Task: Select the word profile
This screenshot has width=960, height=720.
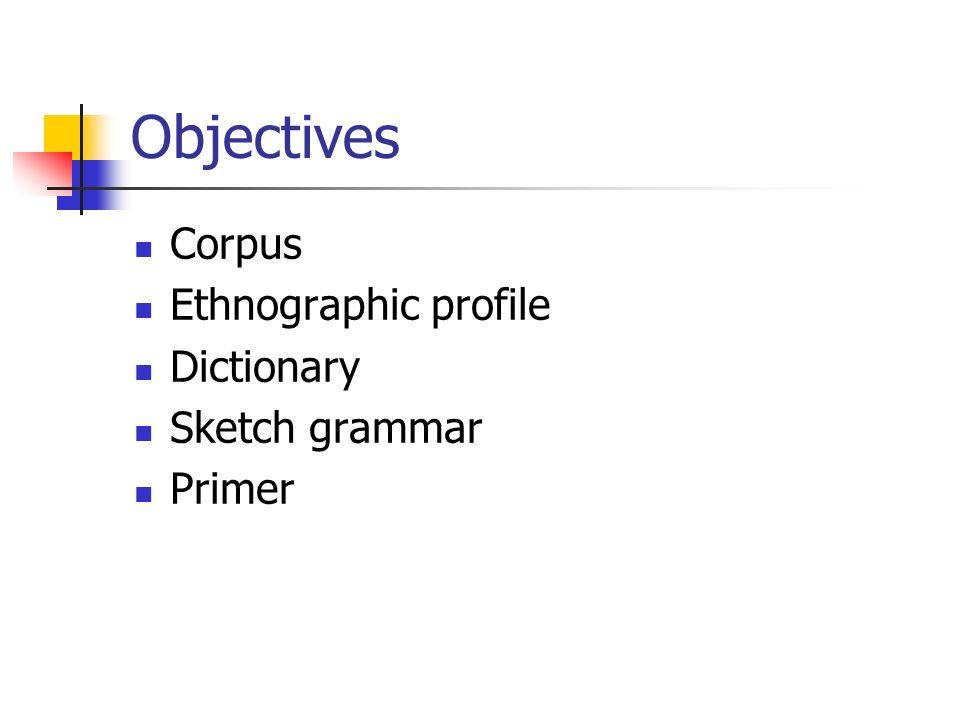Action: point(490,306)
